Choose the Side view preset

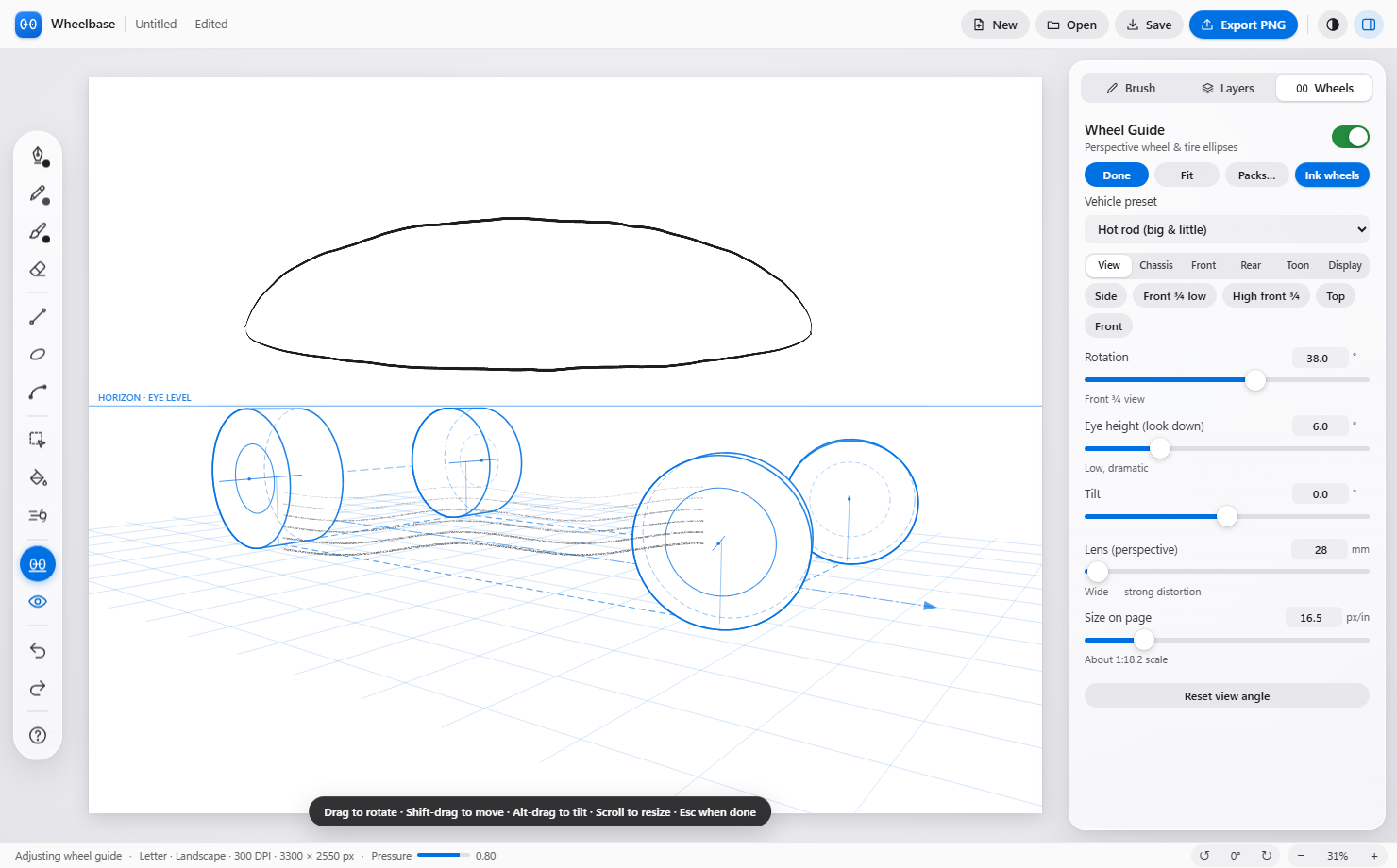1105,296
